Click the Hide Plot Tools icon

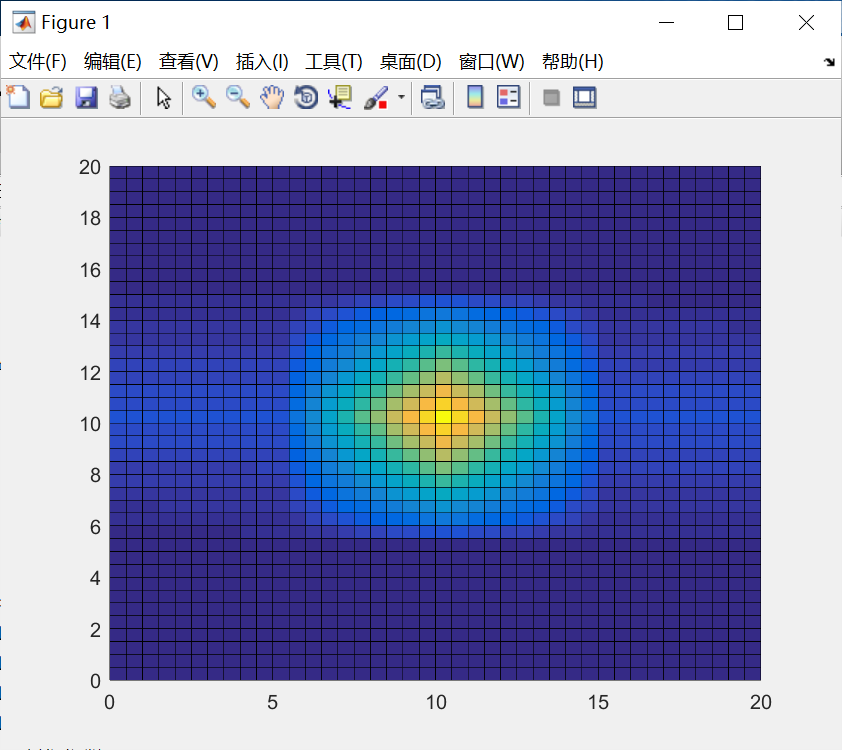pyautogui.click(x=551, y=98)
